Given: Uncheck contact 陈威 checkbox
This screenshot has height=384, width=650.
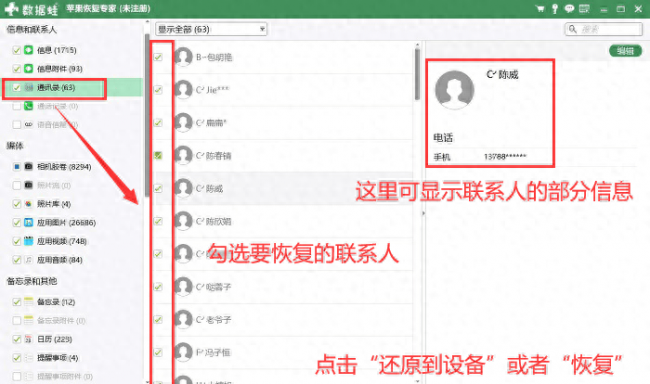Looking at the screenshot, I should click(158, 188).
